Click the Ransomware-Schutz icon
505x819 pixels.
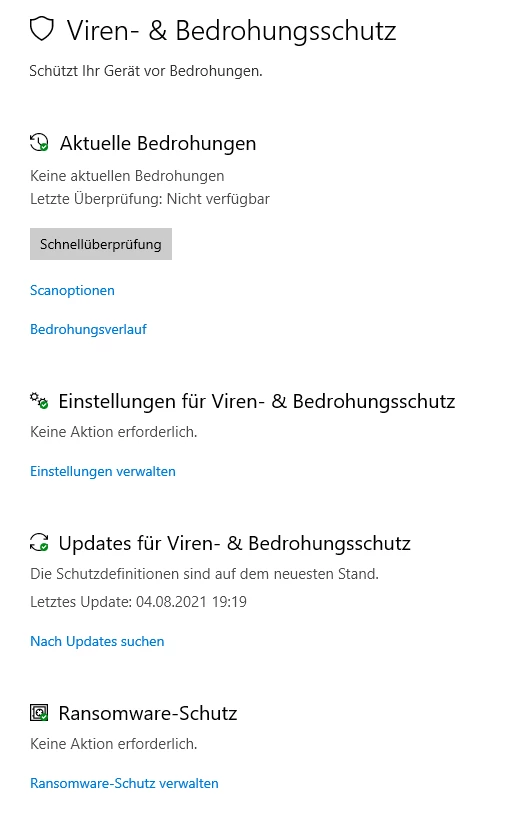[39, 712]
